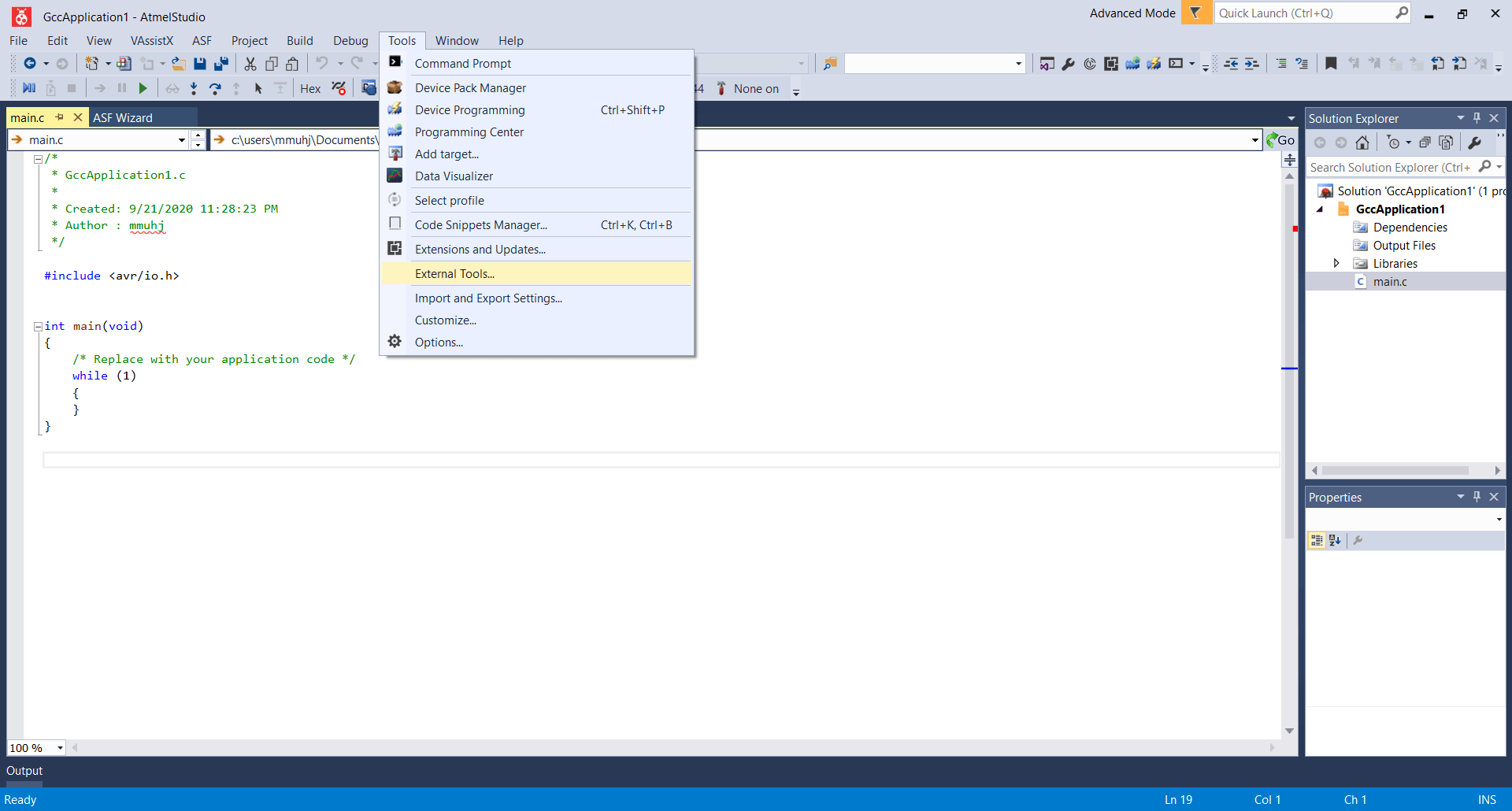Click the Alphabetical sort icon in Properties panel
Screen dimensions: 1512x811
tap(1335, 540)
